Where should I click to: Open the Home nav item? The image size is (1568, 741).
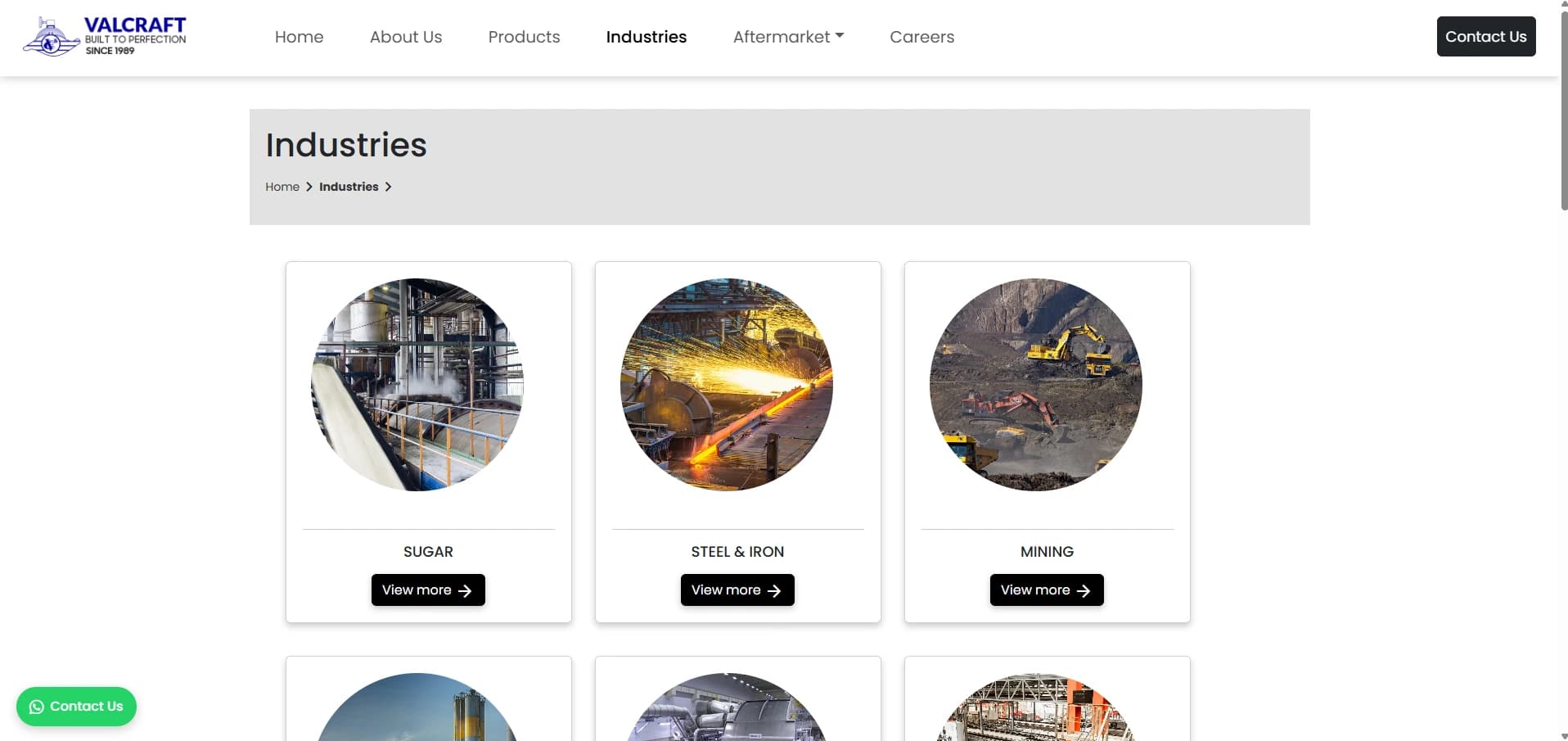point(299,37)
